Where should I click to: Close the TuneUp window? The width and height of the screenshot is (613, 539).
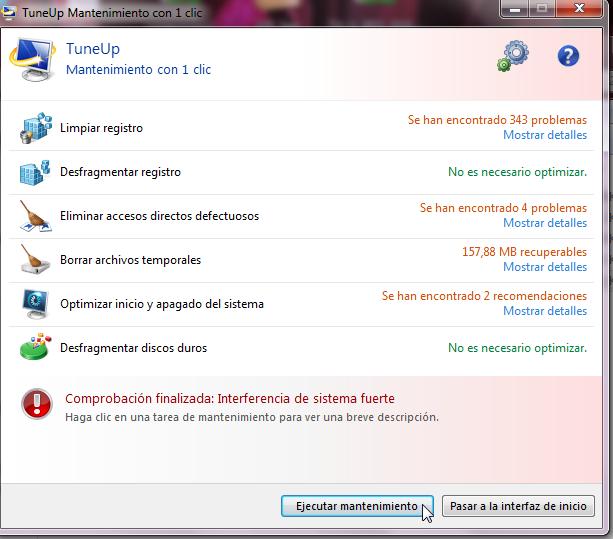[579, 9]
